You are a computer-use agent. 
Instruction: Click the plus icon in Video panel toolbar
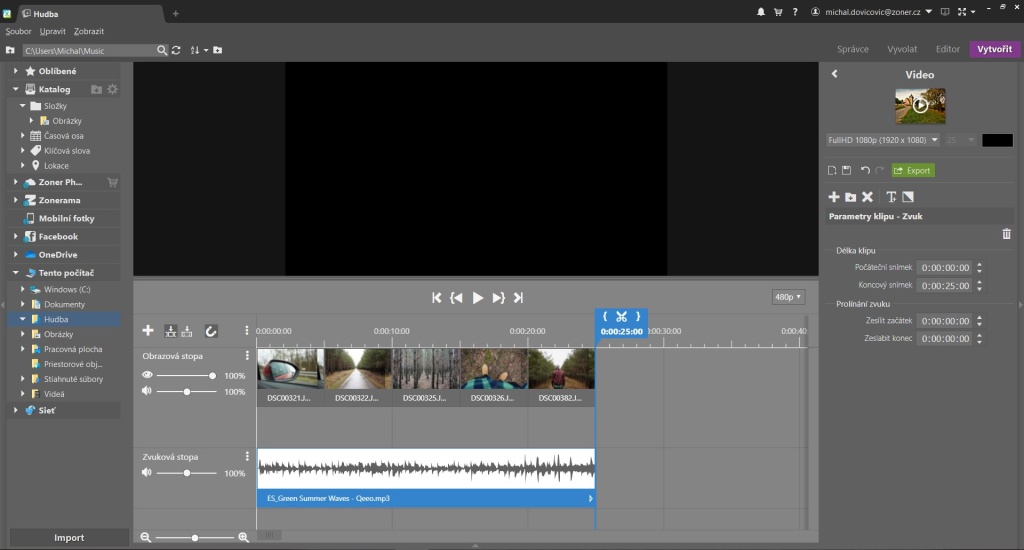click(x=834, y=197)
